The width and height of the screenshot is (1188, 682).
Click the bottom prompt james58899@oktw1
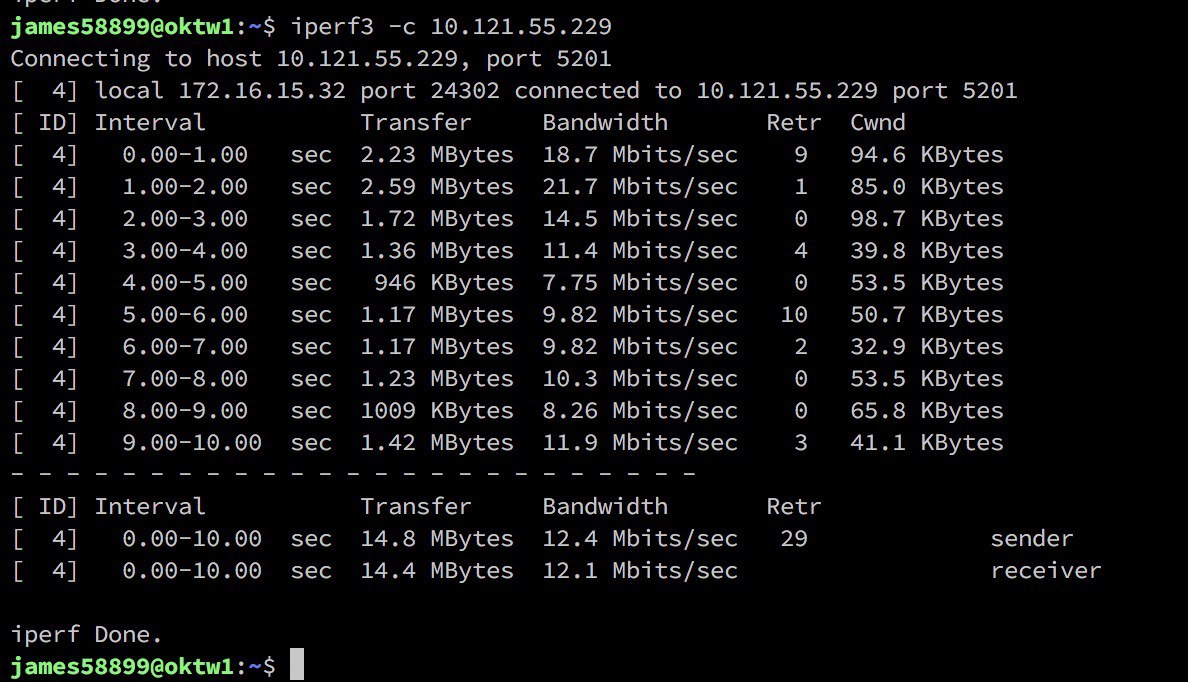[x=122, y=666]
